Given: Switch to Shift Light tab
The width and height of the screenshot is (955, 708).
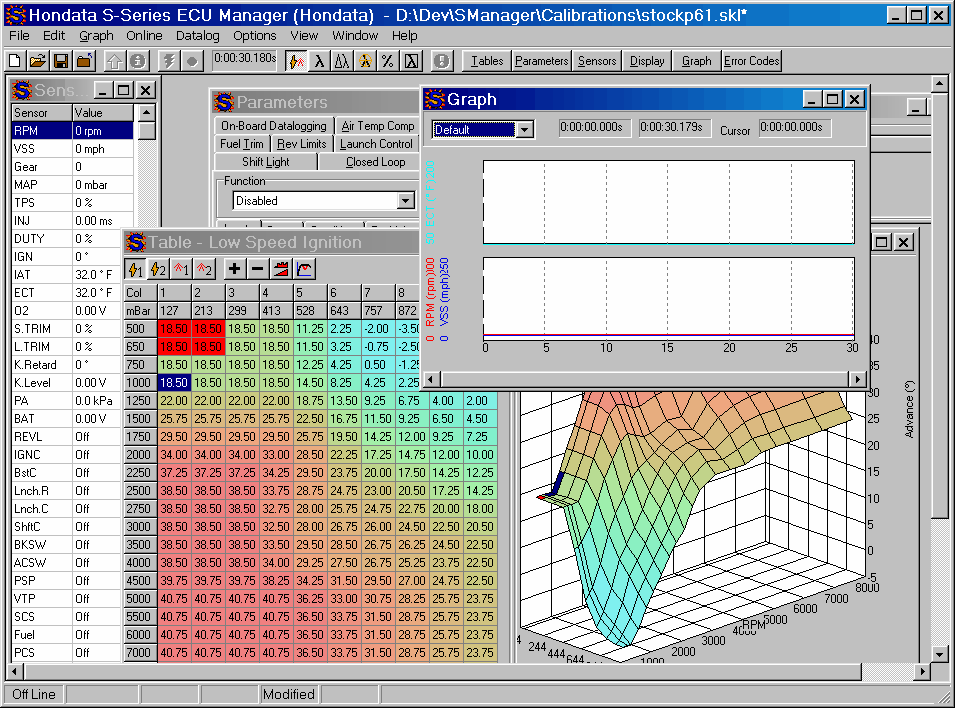Looking at the screenshot, I should pos(266,162).
